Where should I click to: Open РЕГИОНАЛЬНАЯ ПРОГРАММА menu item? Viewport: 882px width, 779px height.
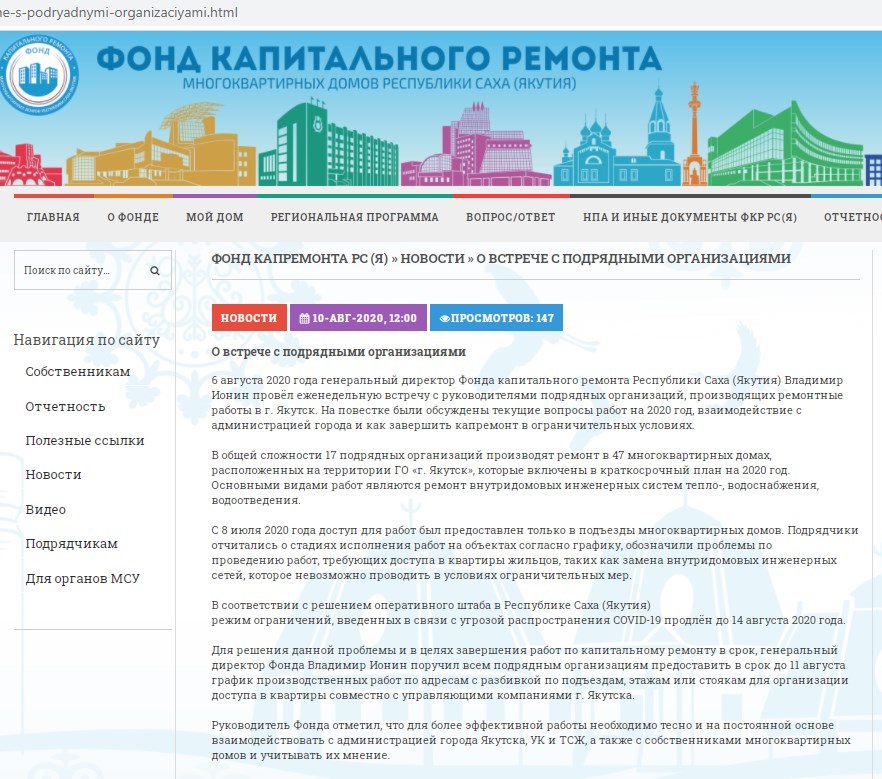[354, 217]
